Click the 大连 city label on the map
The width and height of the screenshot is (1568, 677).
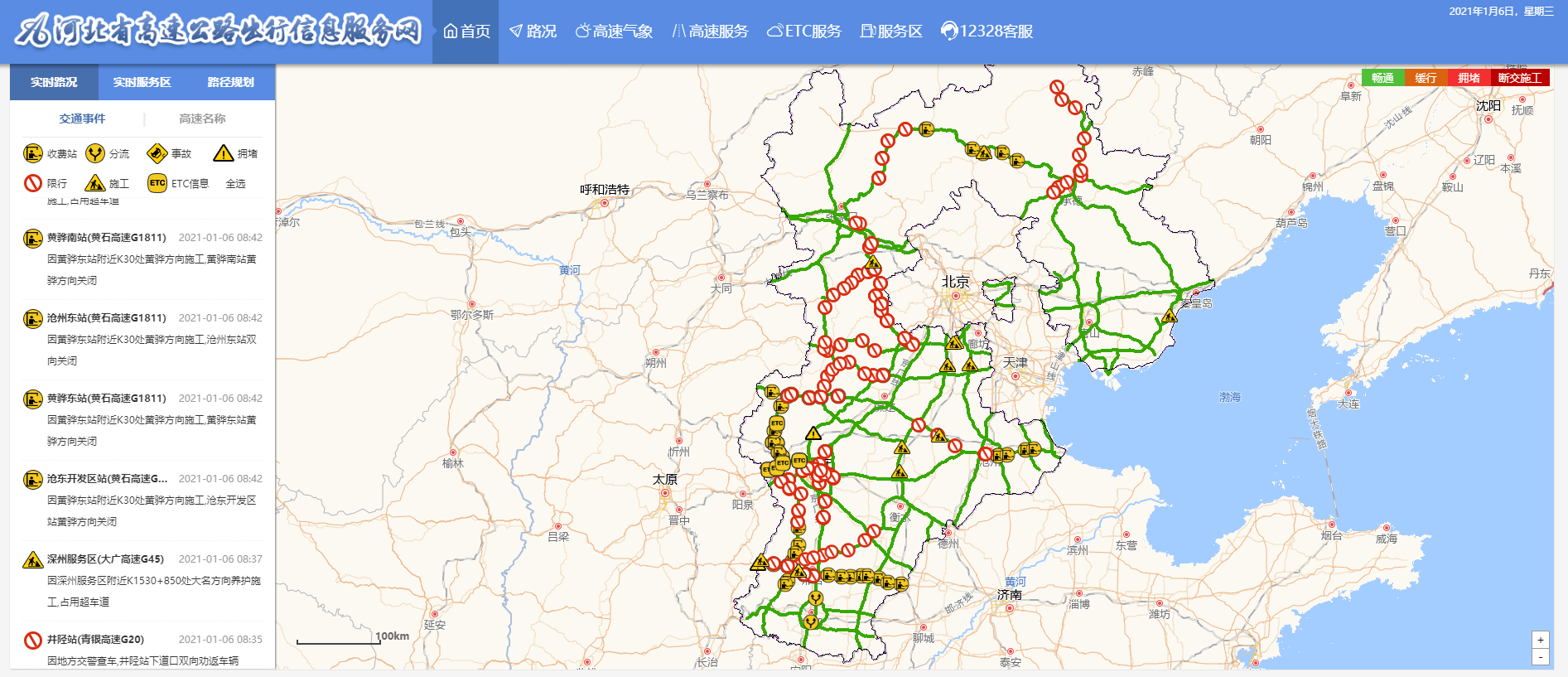(1348, 404)
